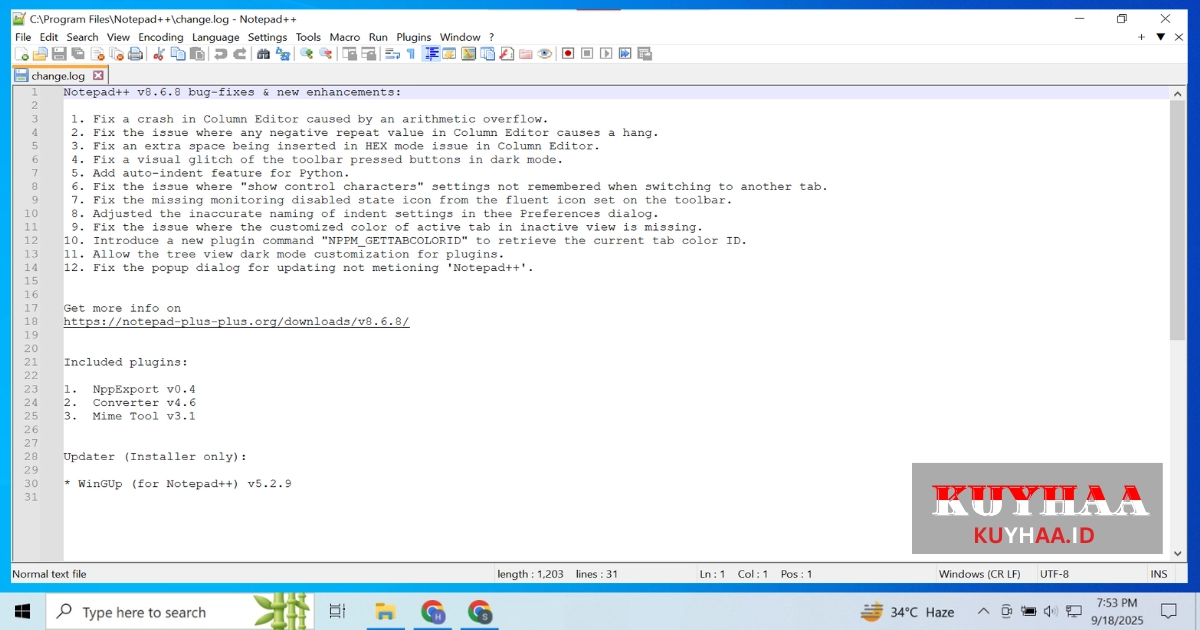This screenshot has height=630, width=1200.
Task: Toggle synchronized horizontal scrolling
Action: (x=368, y=54)
